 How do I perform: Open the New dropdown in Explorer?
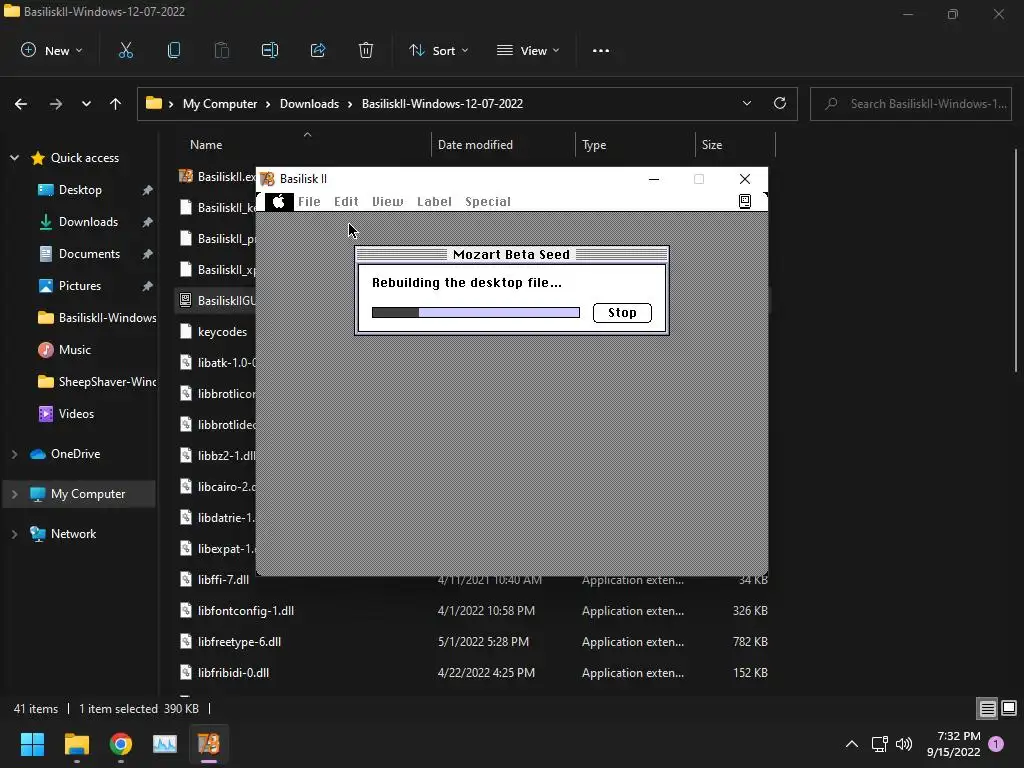52,50
